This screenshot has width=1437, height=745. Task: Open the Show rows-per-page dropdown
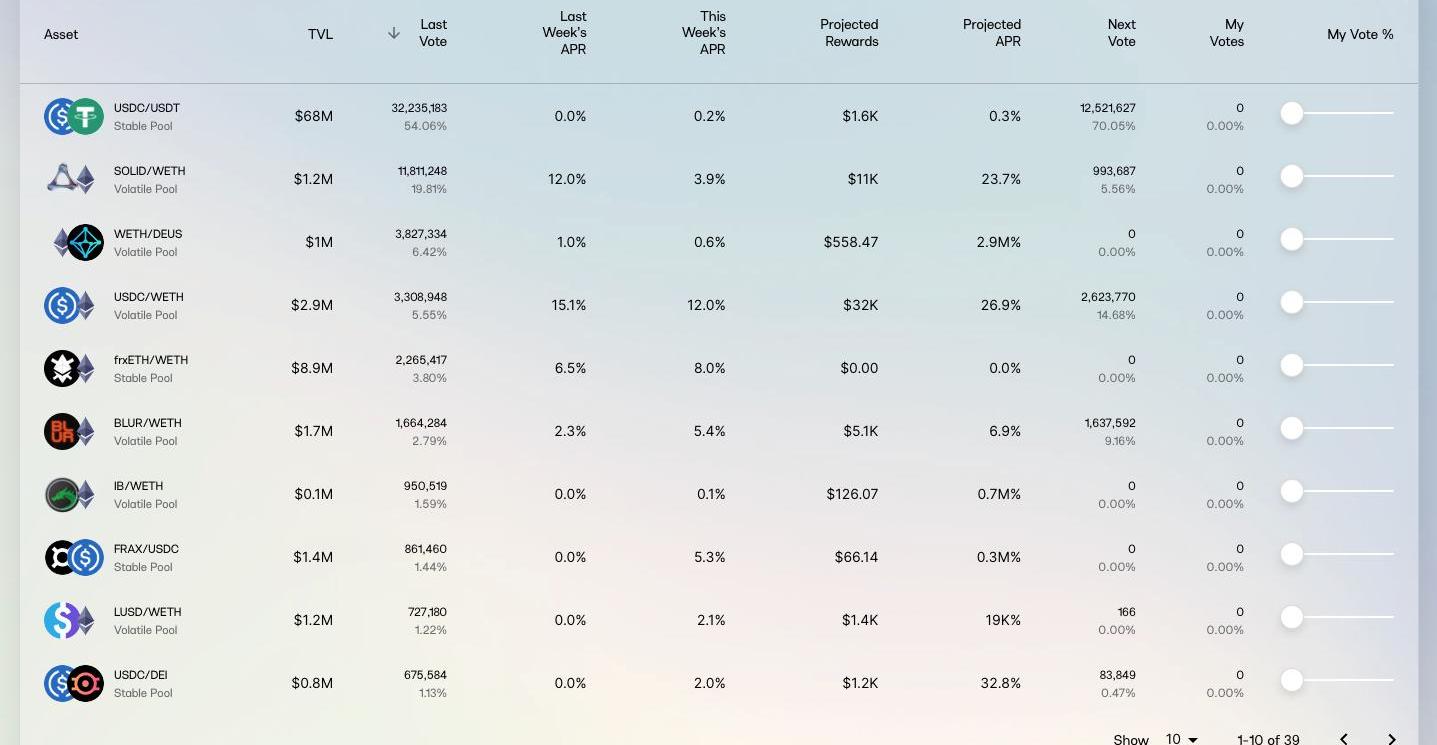(1181, 739)
